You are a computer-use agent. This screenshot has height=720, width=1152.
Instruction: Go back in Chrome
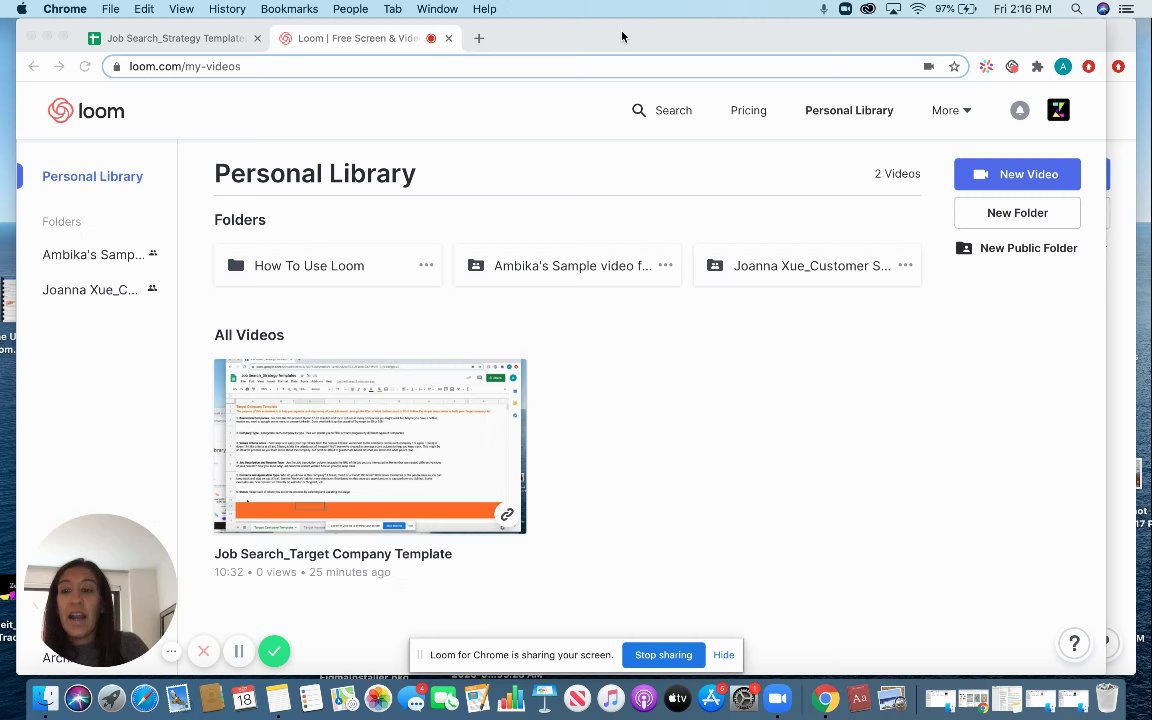[x=33, y=66]
